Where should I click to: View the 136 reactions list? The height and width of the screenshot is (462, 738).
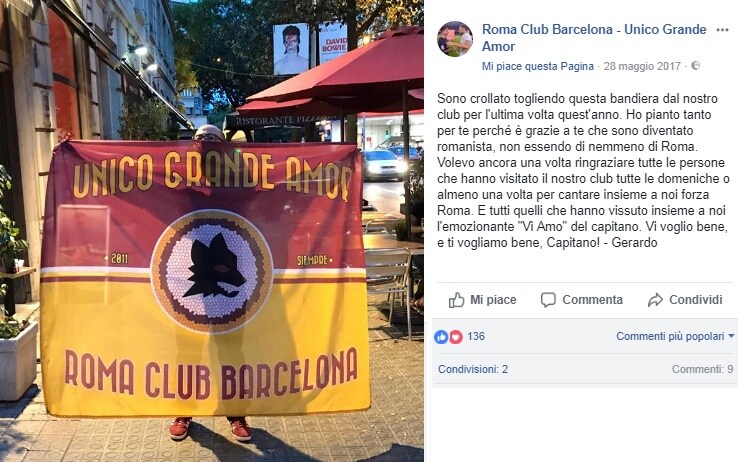476,336
